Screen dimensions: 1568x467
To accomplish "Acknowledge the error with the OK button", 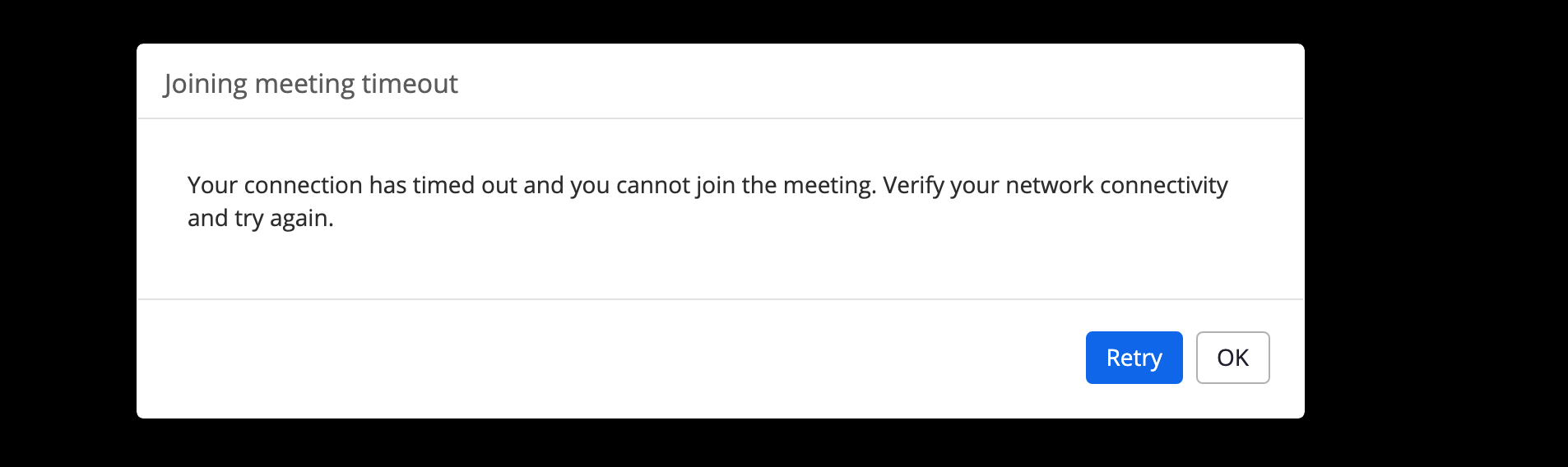I will tap(1232, 358).
